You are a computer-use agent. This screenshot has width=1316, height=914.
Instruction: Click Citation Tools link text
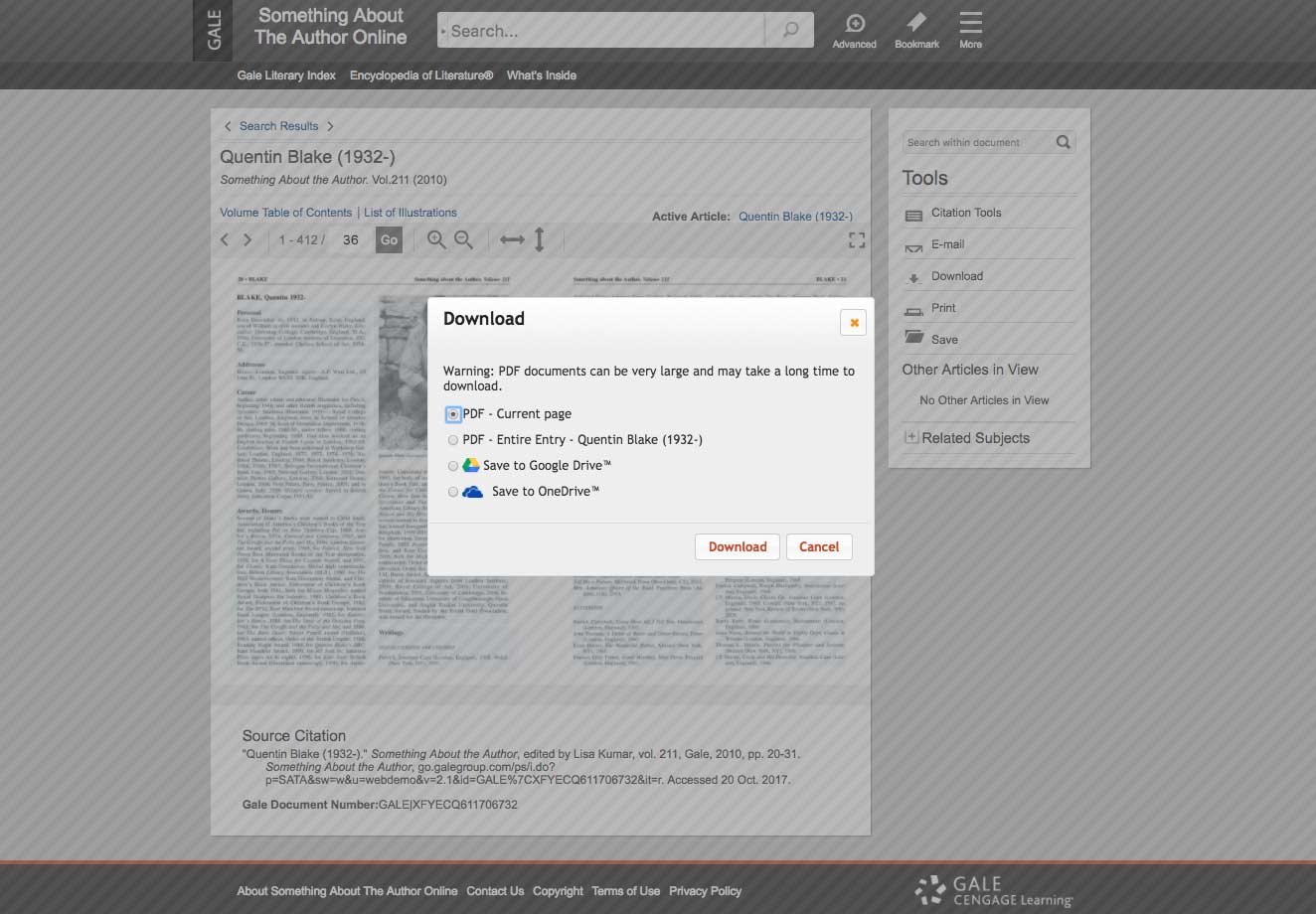click(966, 213)
